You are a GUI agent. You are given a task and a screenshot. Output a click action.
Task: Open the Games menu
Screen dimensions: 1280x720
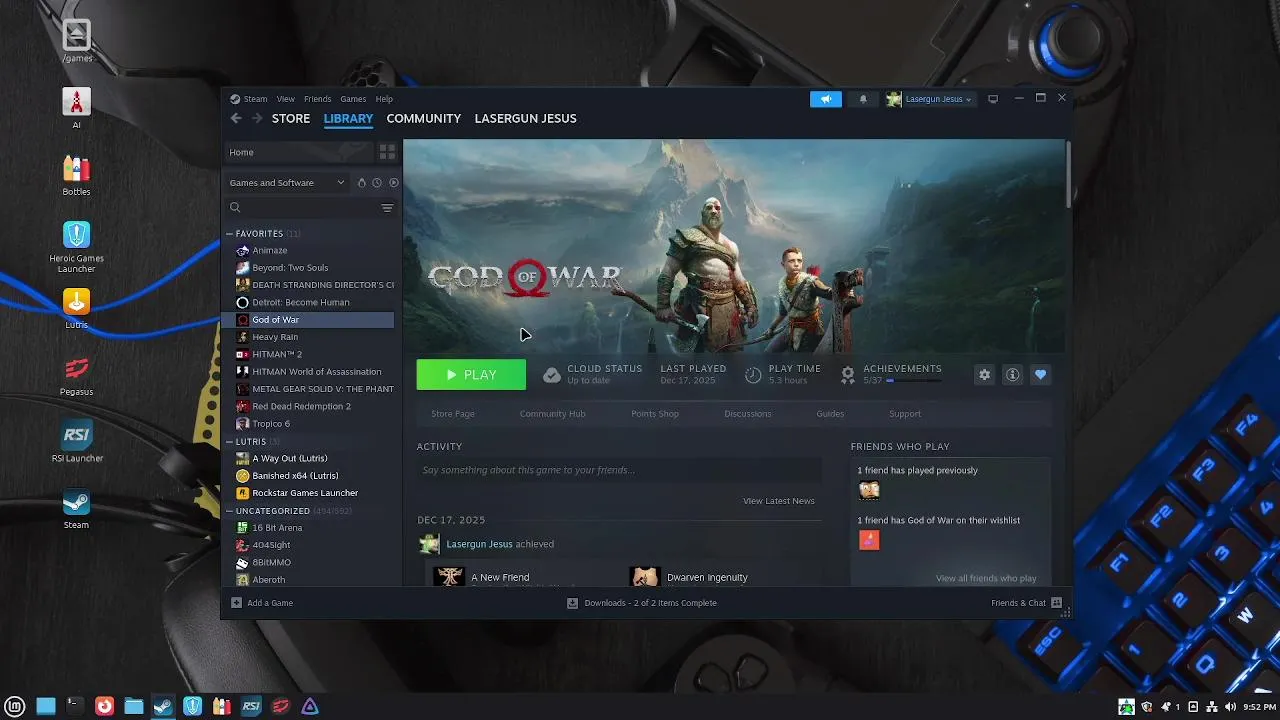click(353, 99)
